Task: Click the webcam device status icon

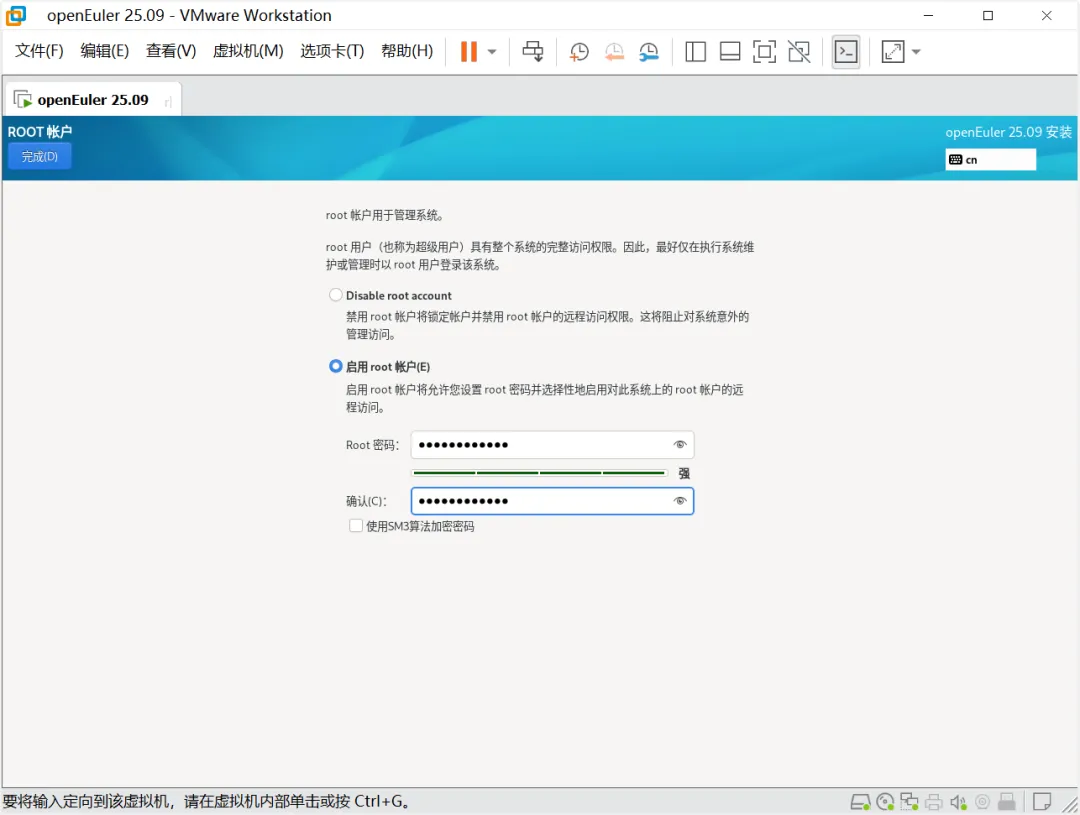Action: (983, 802)
